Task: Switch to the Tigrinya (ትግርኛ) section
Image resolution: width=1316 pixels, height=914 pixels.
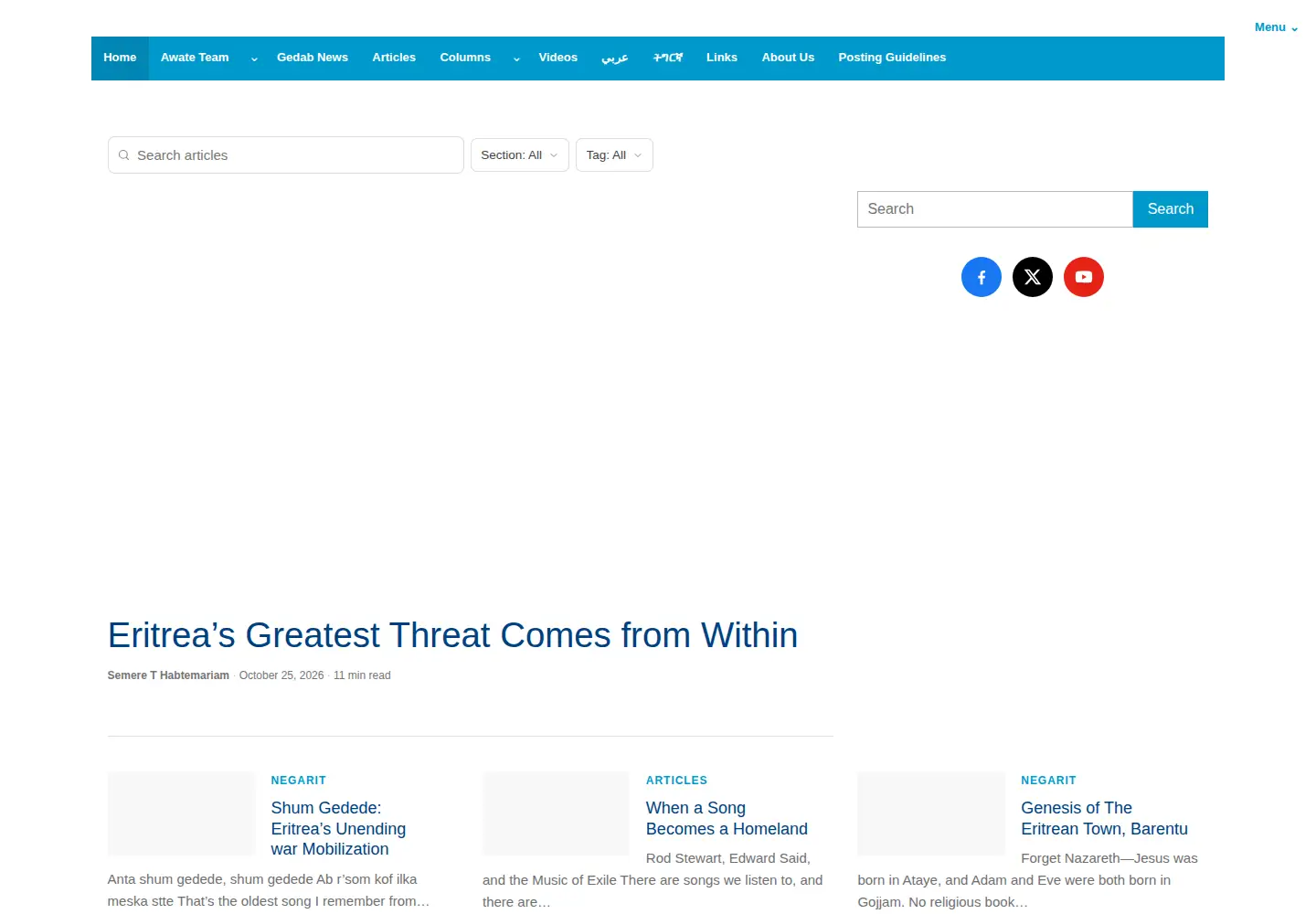Action: 668,58
